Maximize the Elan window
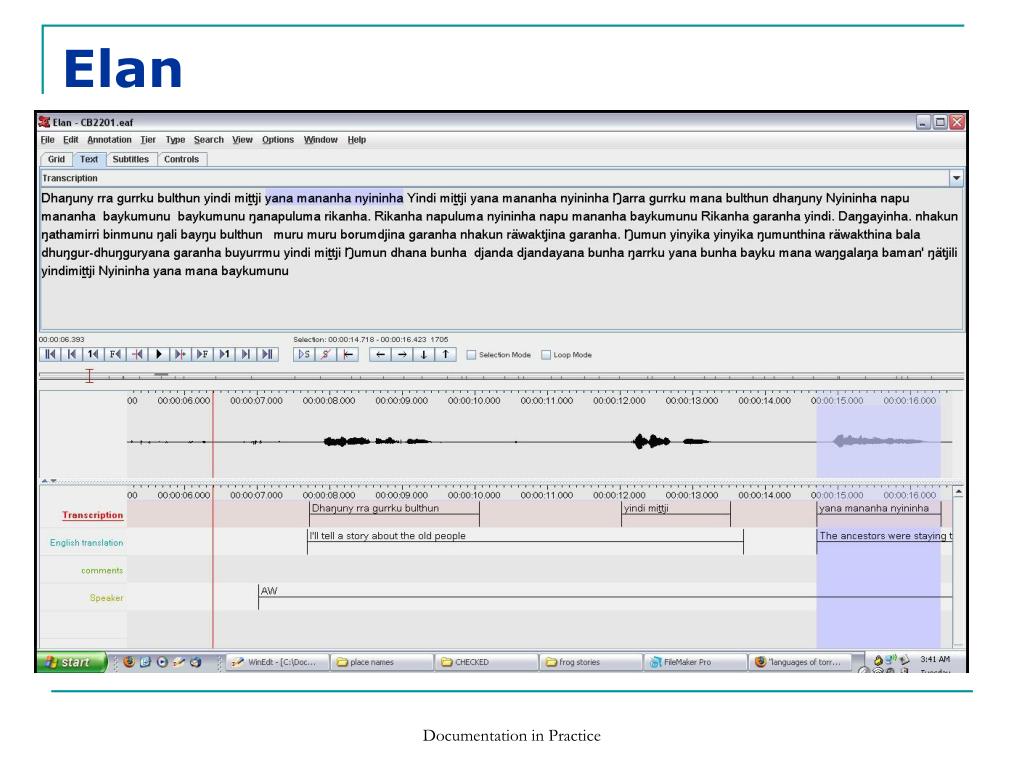Image resolution: width=1024 pixels, height=768 pixels. 940,122
